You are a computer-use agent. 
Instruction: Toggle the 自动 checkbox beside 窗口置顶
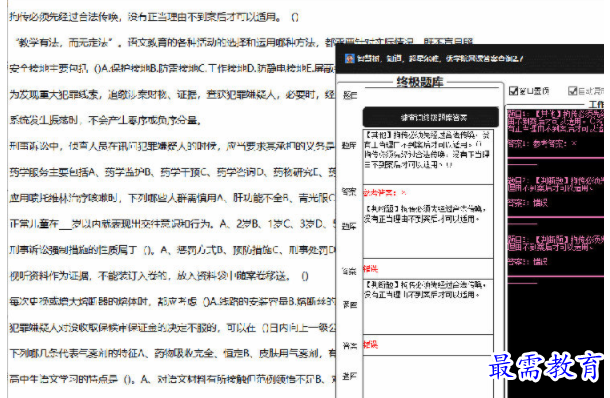tap(572, 91)
